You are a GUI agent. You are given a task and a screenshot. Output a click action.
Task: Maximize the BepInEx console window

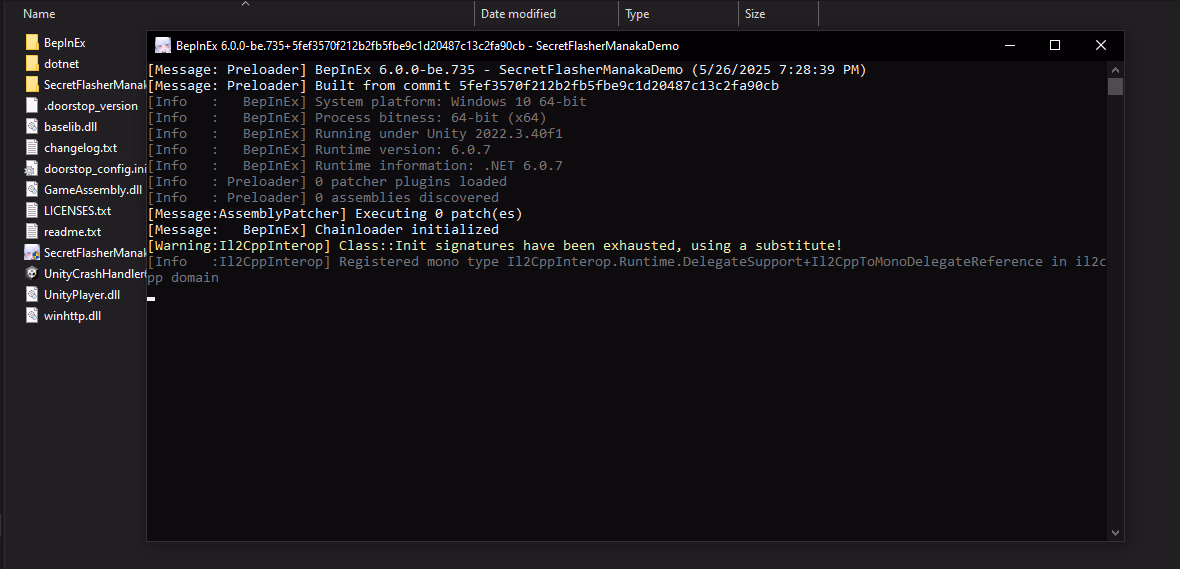tap(1054, 46)
